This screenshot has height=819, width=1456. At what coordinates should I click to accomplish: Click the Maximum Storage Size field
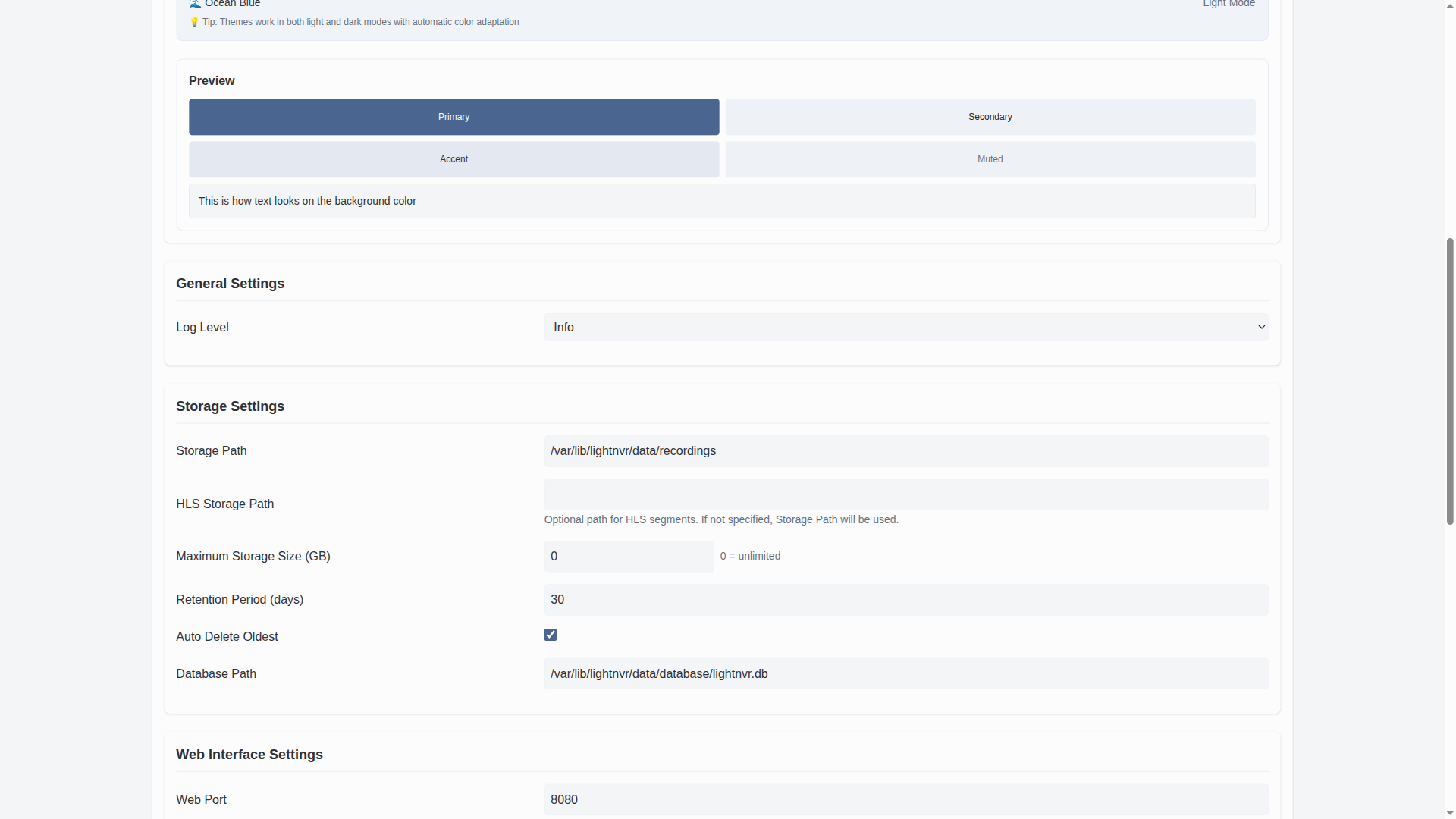tap(629, 557)
